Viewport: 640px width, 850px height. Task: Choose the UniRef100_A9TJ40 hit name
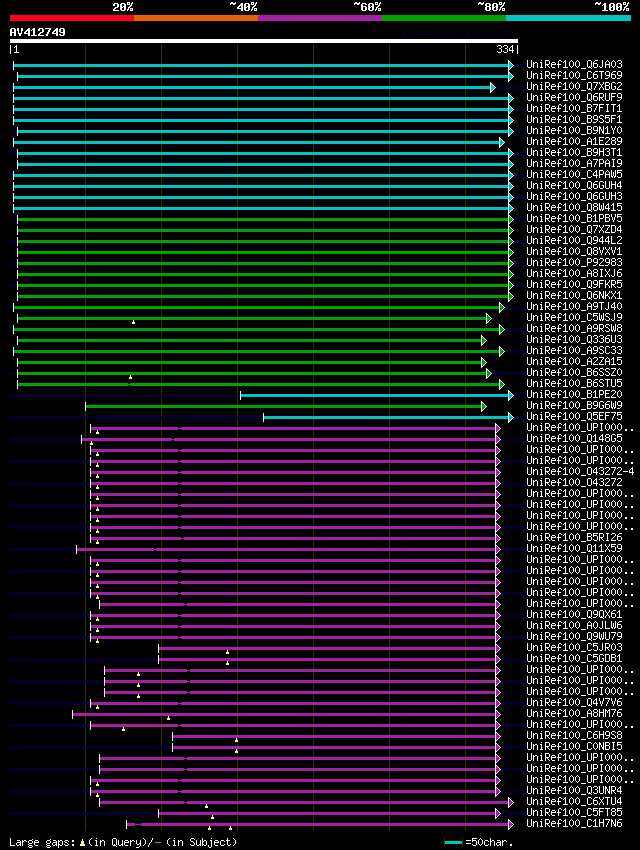pos(574,306)
